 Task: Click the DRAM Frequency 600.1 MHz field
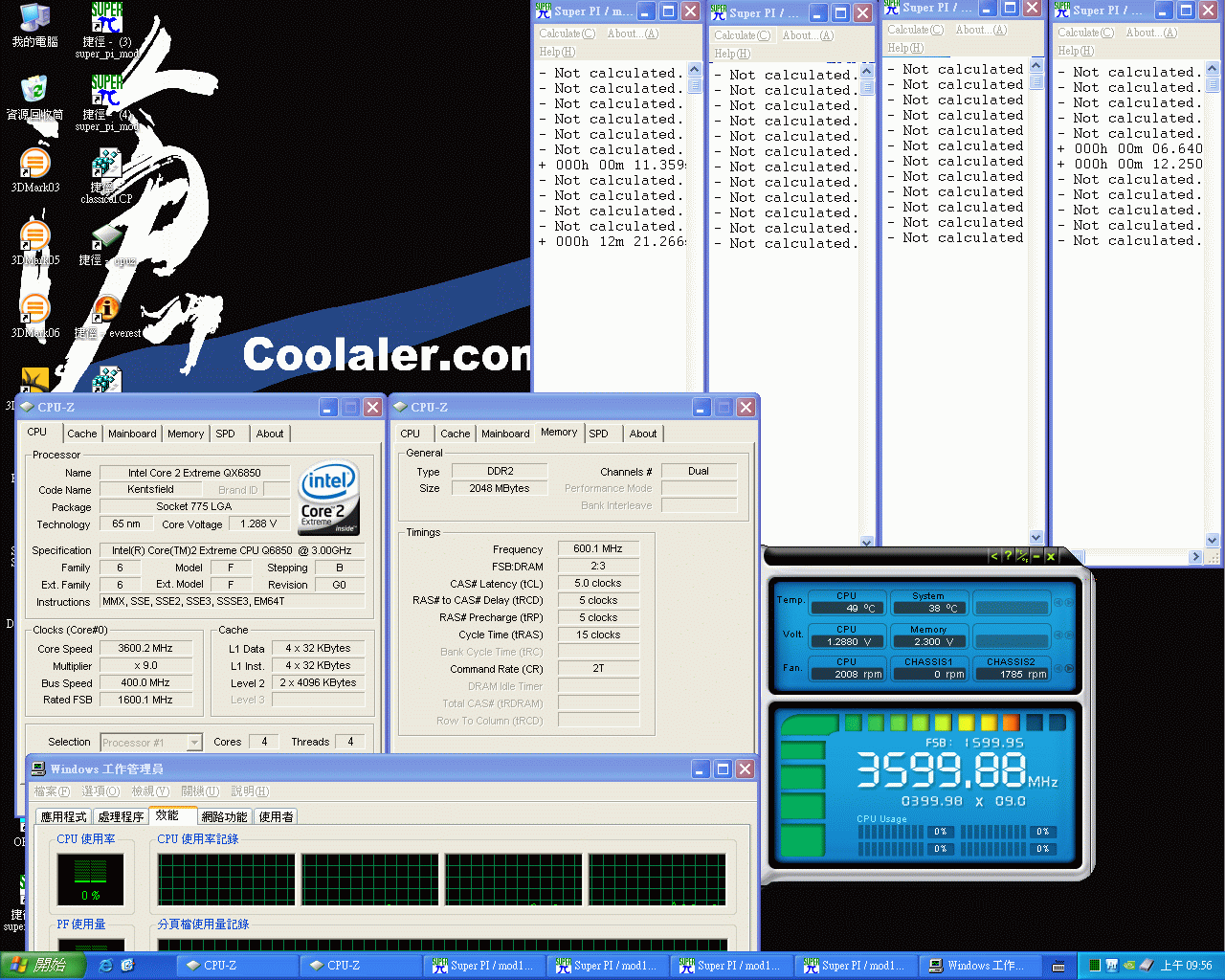(597, 548)
